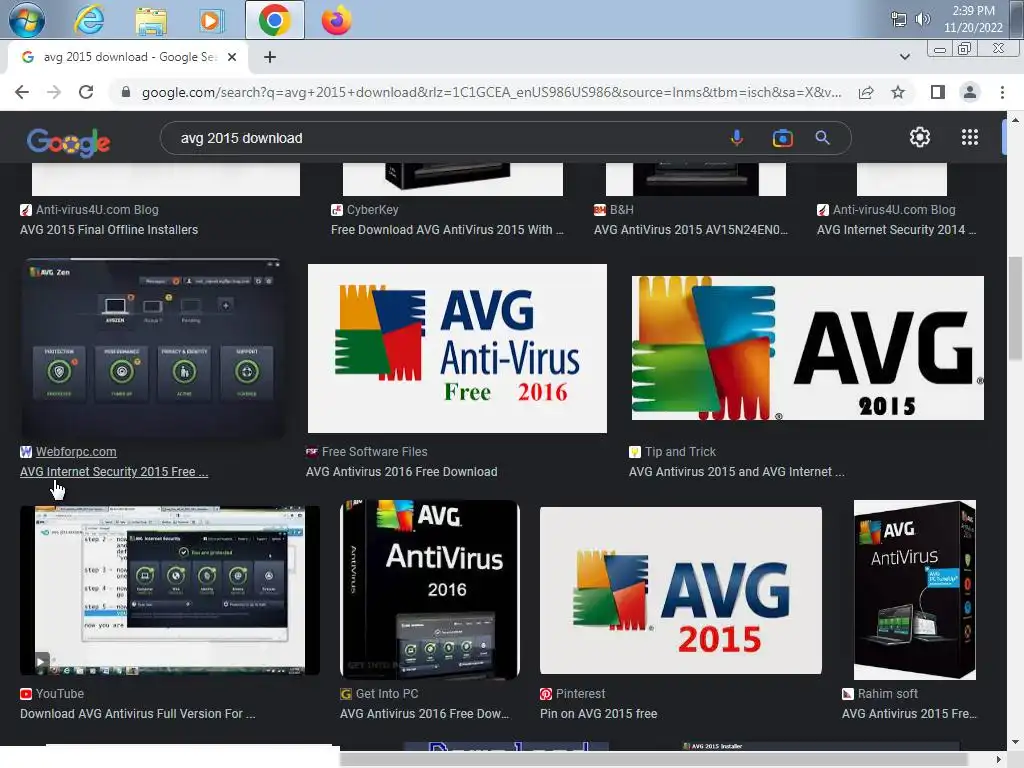Visit the Anti-virus4U.com Blog source above AVG 2015 Final
The image size is (1024, 768).
click(x=97, y=210)
